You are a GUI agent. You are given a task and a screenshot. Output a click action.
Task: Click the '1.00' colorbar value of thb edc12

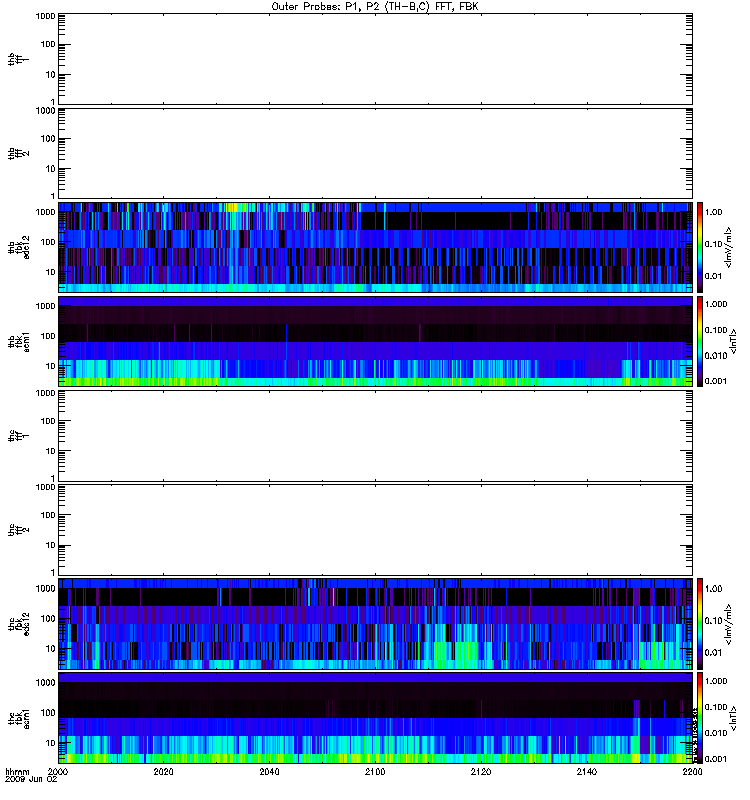714,212
